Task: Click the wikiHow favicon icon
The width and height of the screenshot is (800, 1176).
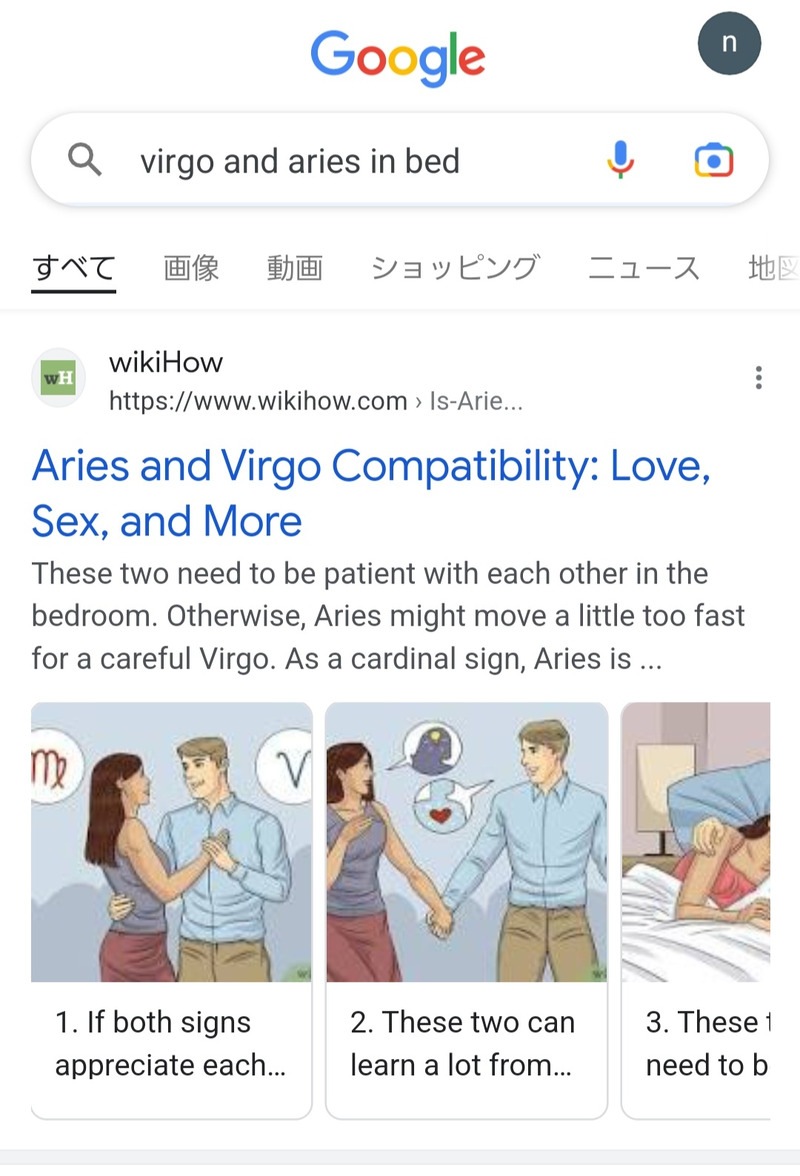Action: tap(58, 378)
